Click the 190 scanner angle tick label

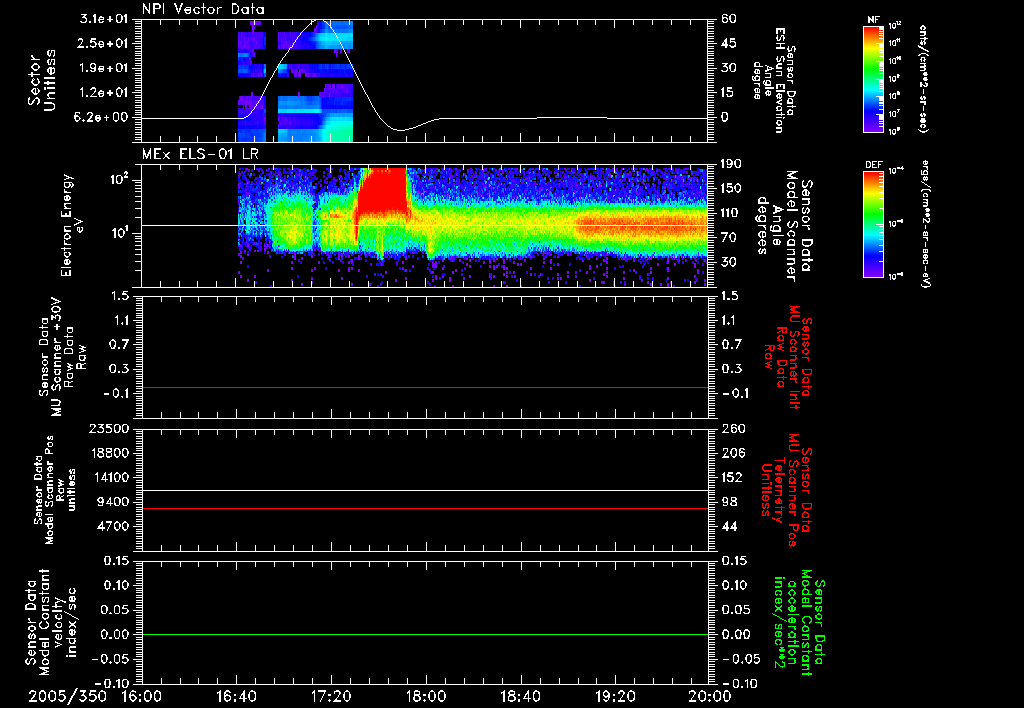(x=731, y=164)
